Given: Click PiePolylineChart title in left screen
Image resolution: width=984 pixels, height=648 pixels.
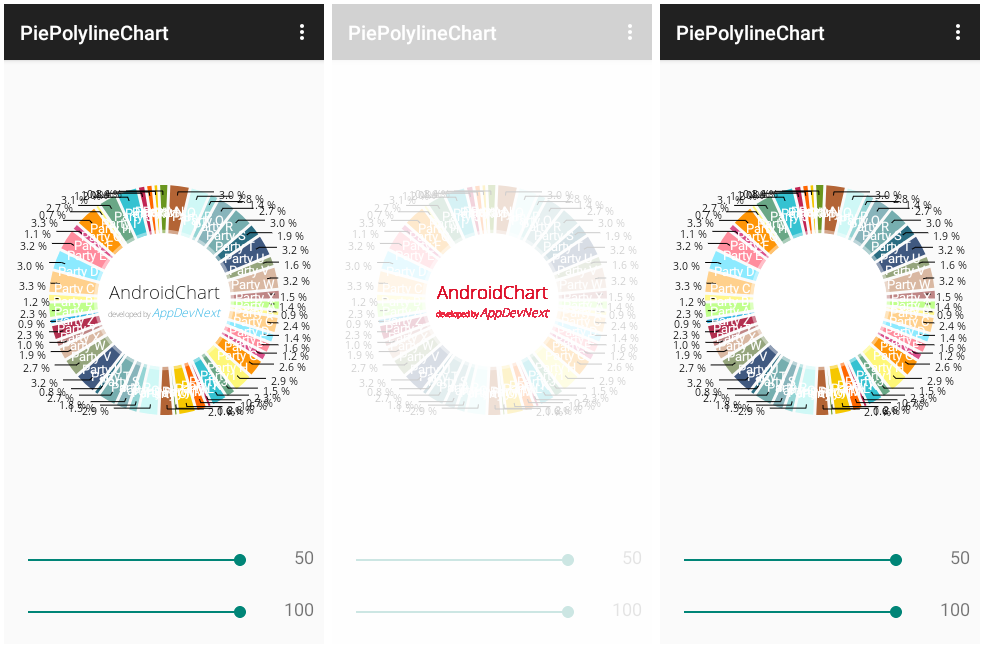Looking at the screenshot, I should (94, 33).
